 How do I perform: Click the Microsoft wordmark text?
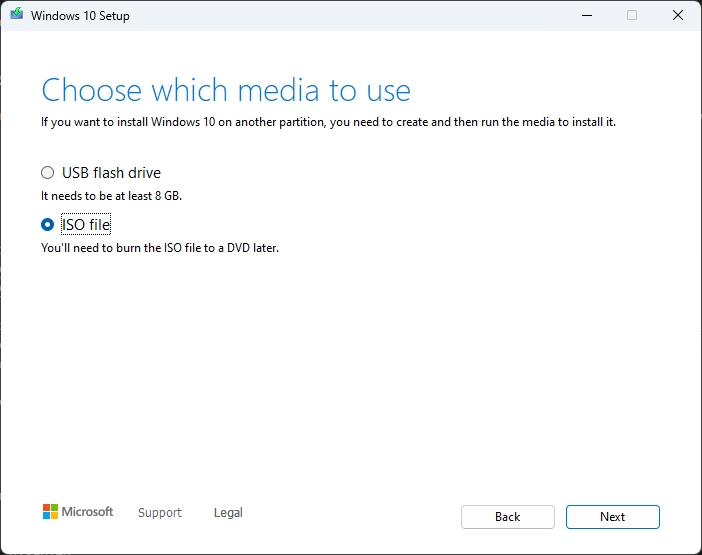point(88,512)
